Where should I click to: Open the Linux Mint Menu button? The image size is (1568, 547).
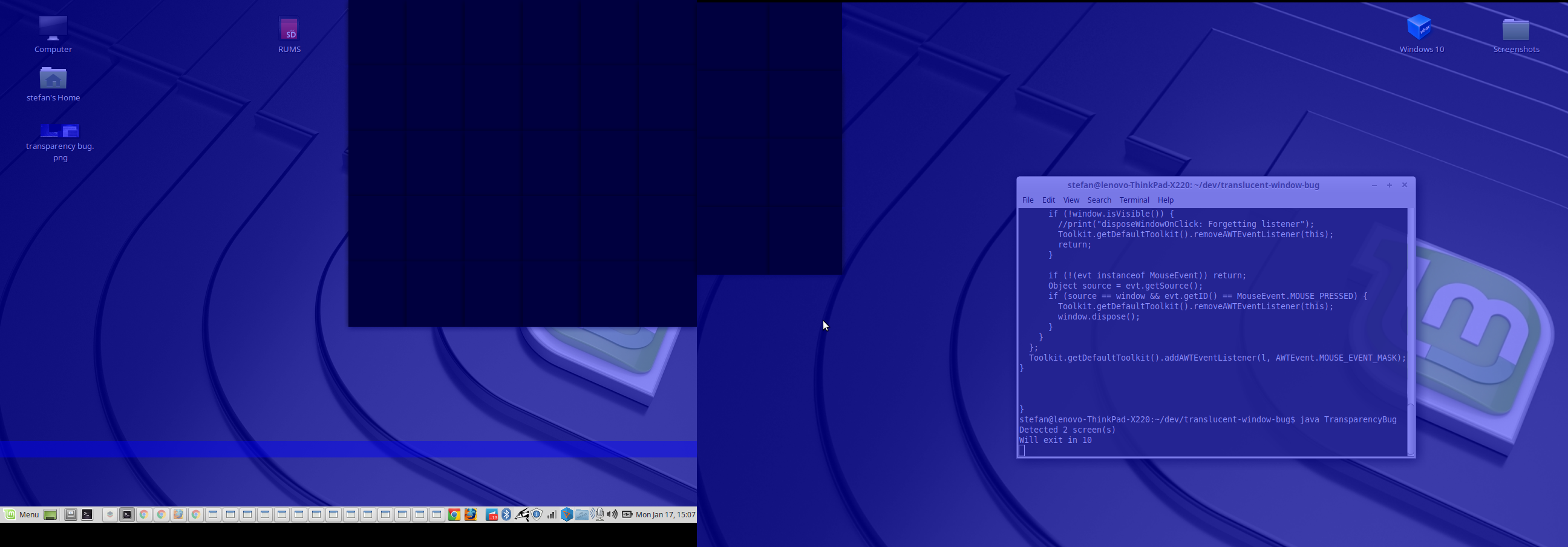22,515
